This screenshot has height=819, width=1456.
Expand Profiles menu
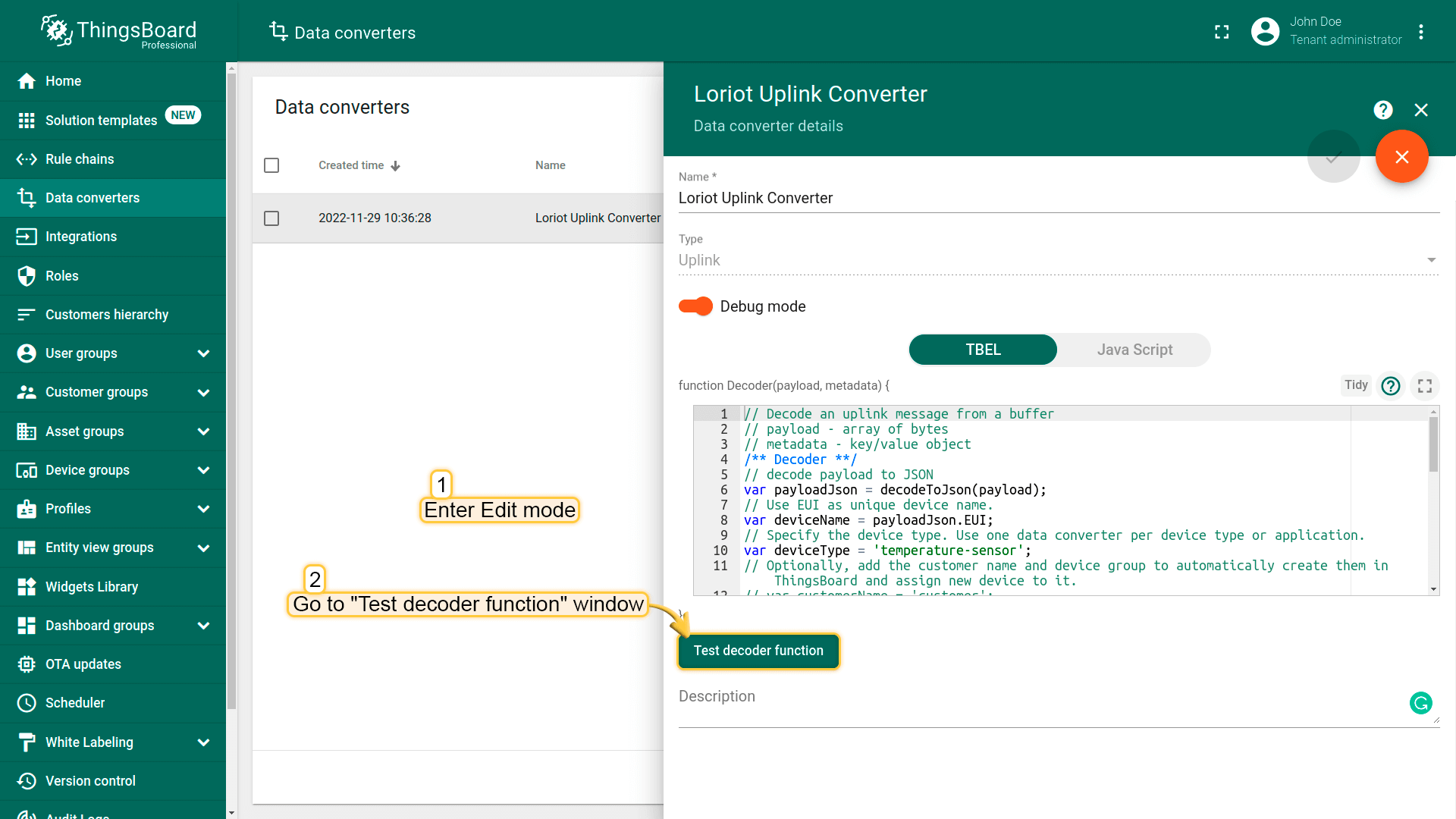point(203,509)
